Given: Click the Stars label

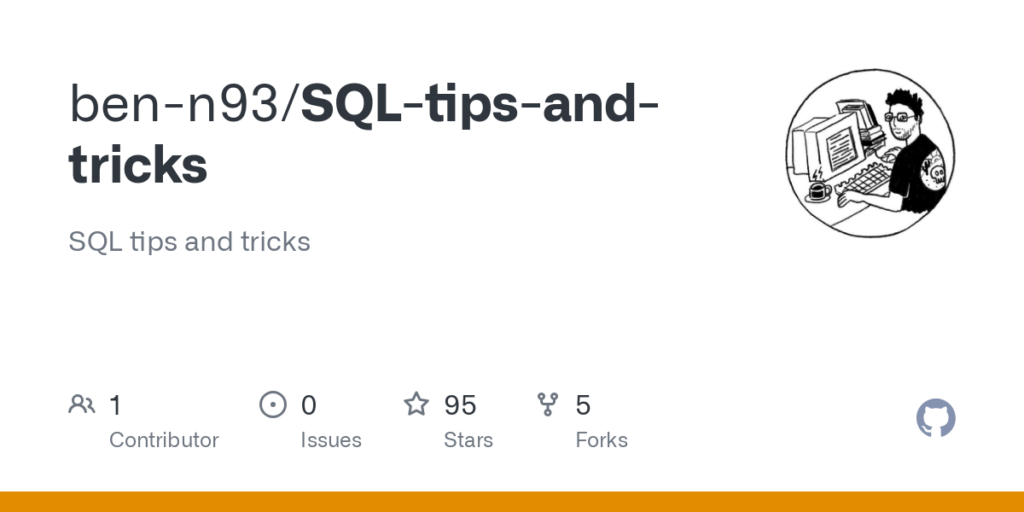Looking at the screenshot, I should (468, 440).
